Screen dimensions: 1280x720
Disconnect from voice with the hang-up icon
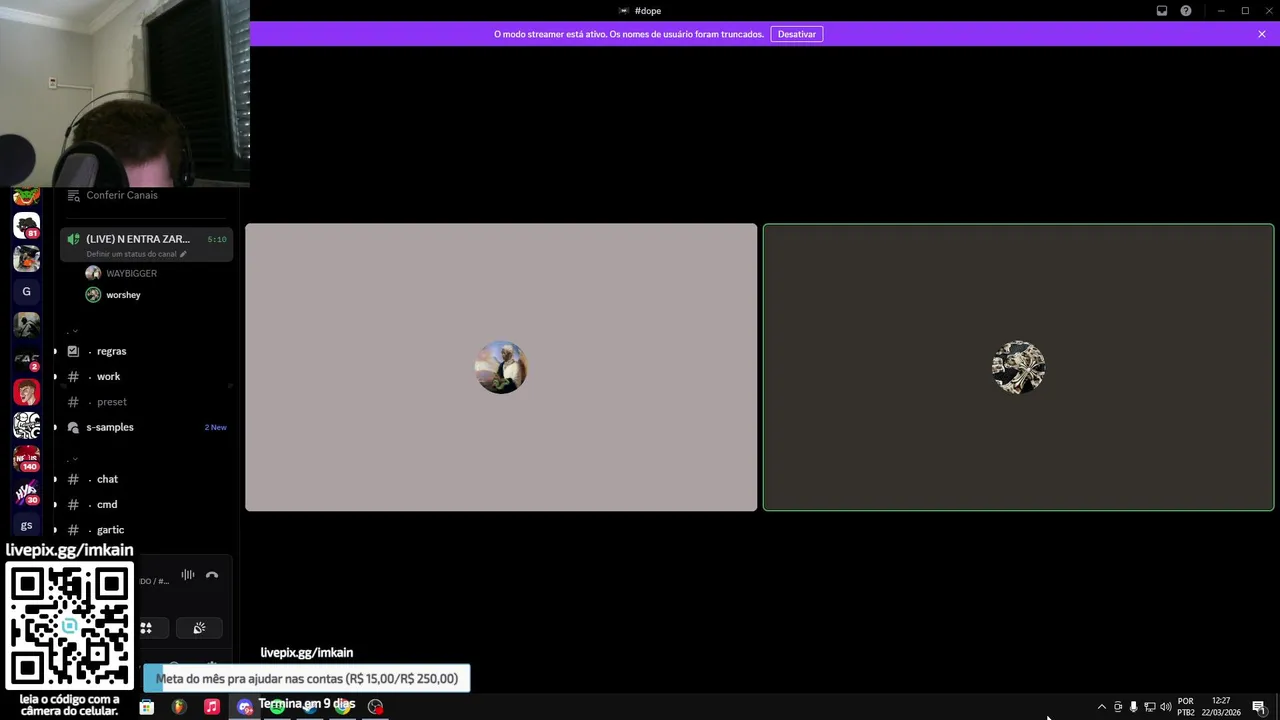click(212, 575)
